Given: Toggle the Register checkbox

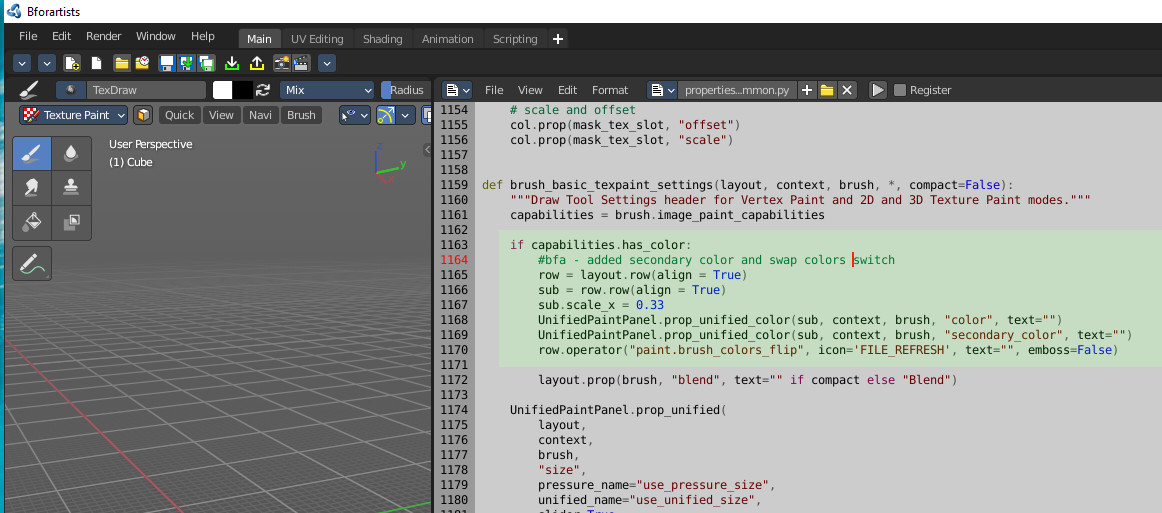Looking at the screenshot, I should pos(900,90).
